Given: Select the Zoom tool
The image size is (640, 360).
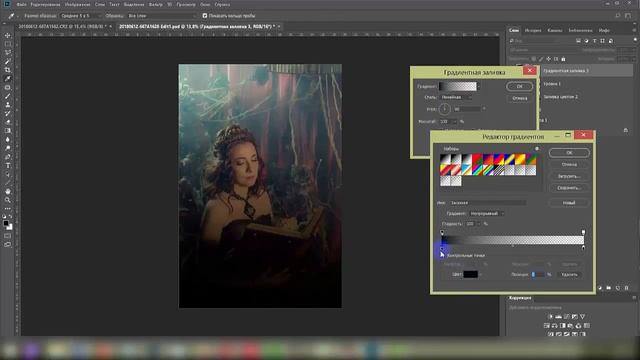Looking at the screenshot, I should (x=7, y=200).
